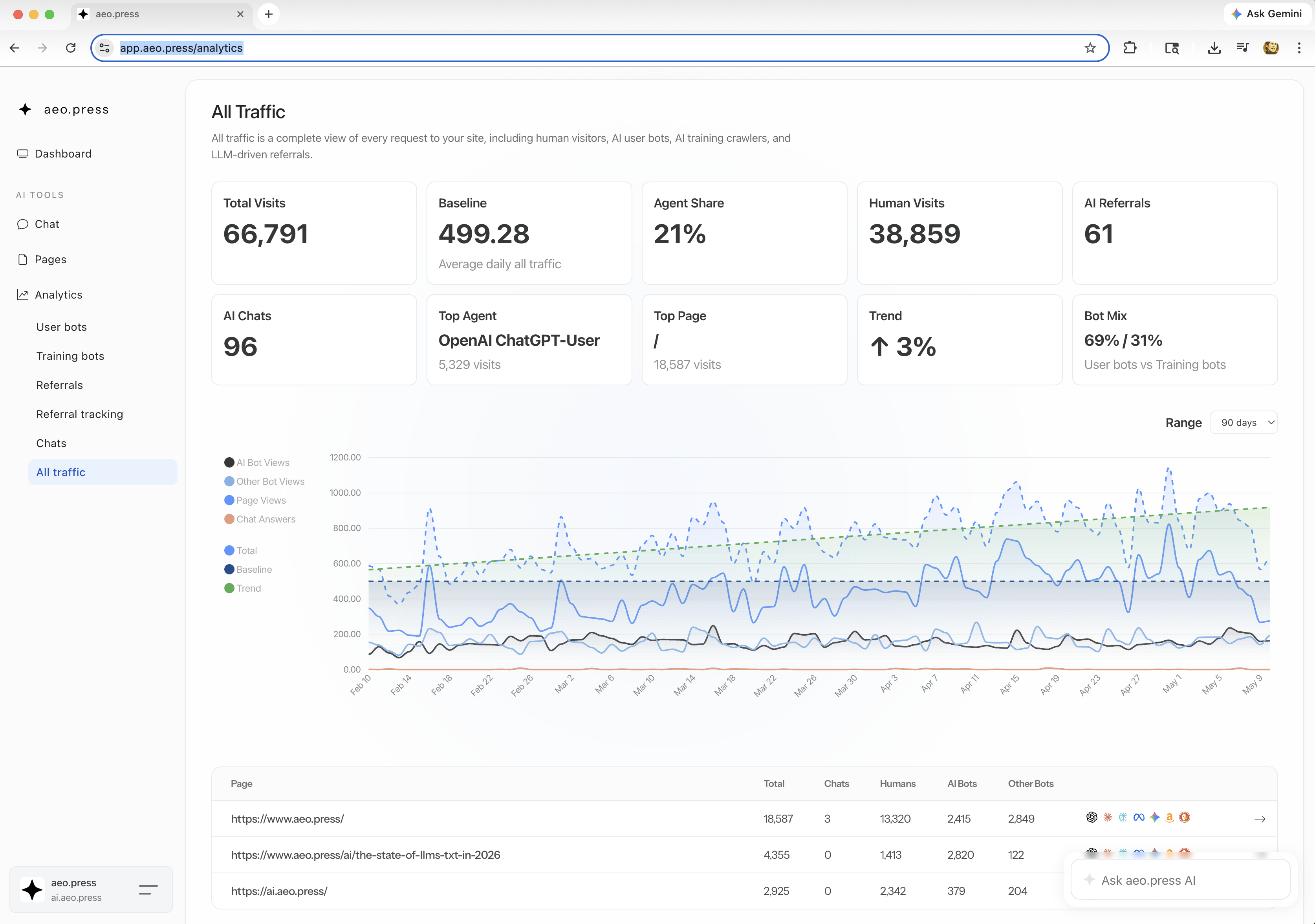This screenshot has width=1315, height=924.
Task: Open the browser Downloads icon
Action: (x=1214, y=48)
